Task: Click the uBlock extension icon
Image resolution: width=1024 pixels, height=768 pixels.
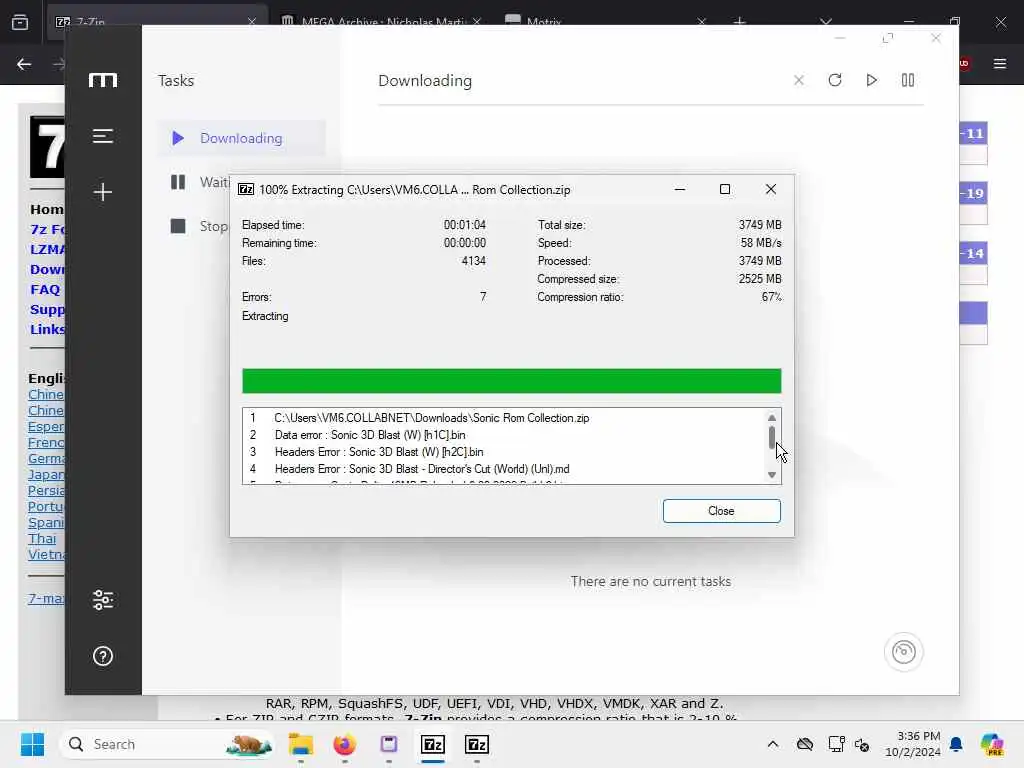Action: click(x=965, y=63)
